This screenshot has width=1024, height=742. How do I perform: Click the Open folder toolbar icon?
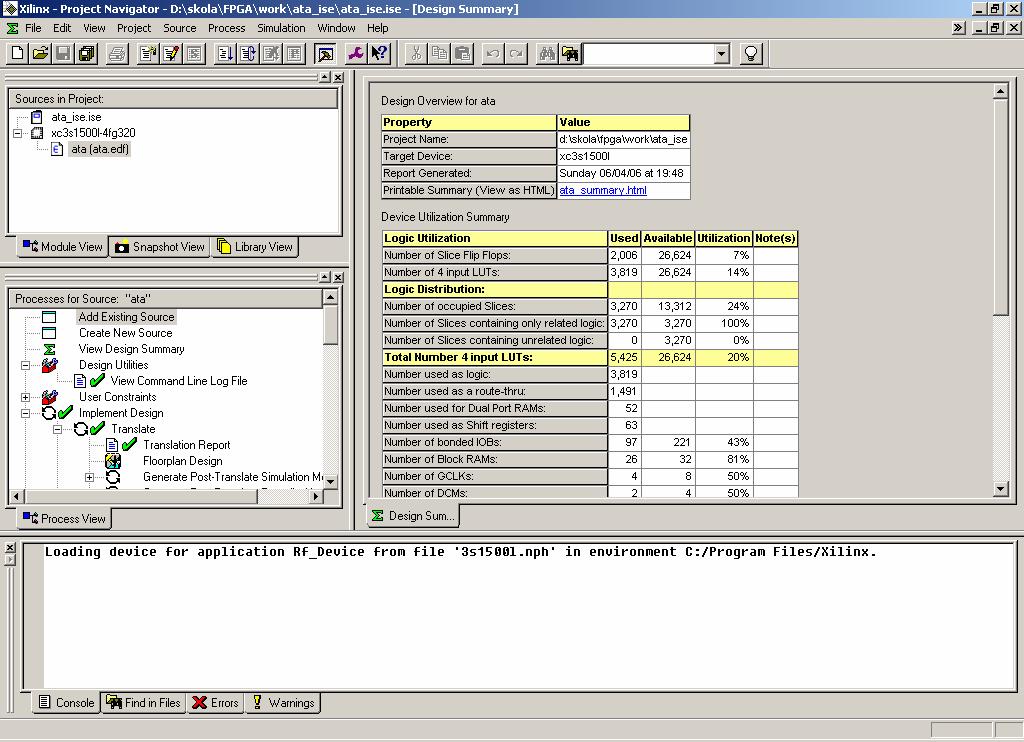40,54
